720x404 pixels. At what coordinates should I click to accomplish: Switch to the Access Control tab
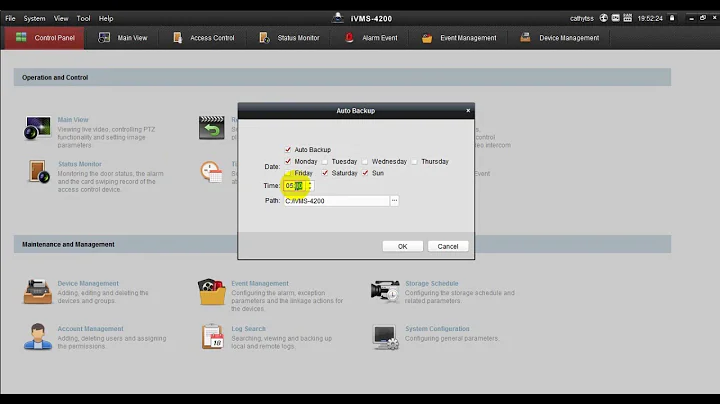click(203, 38)
